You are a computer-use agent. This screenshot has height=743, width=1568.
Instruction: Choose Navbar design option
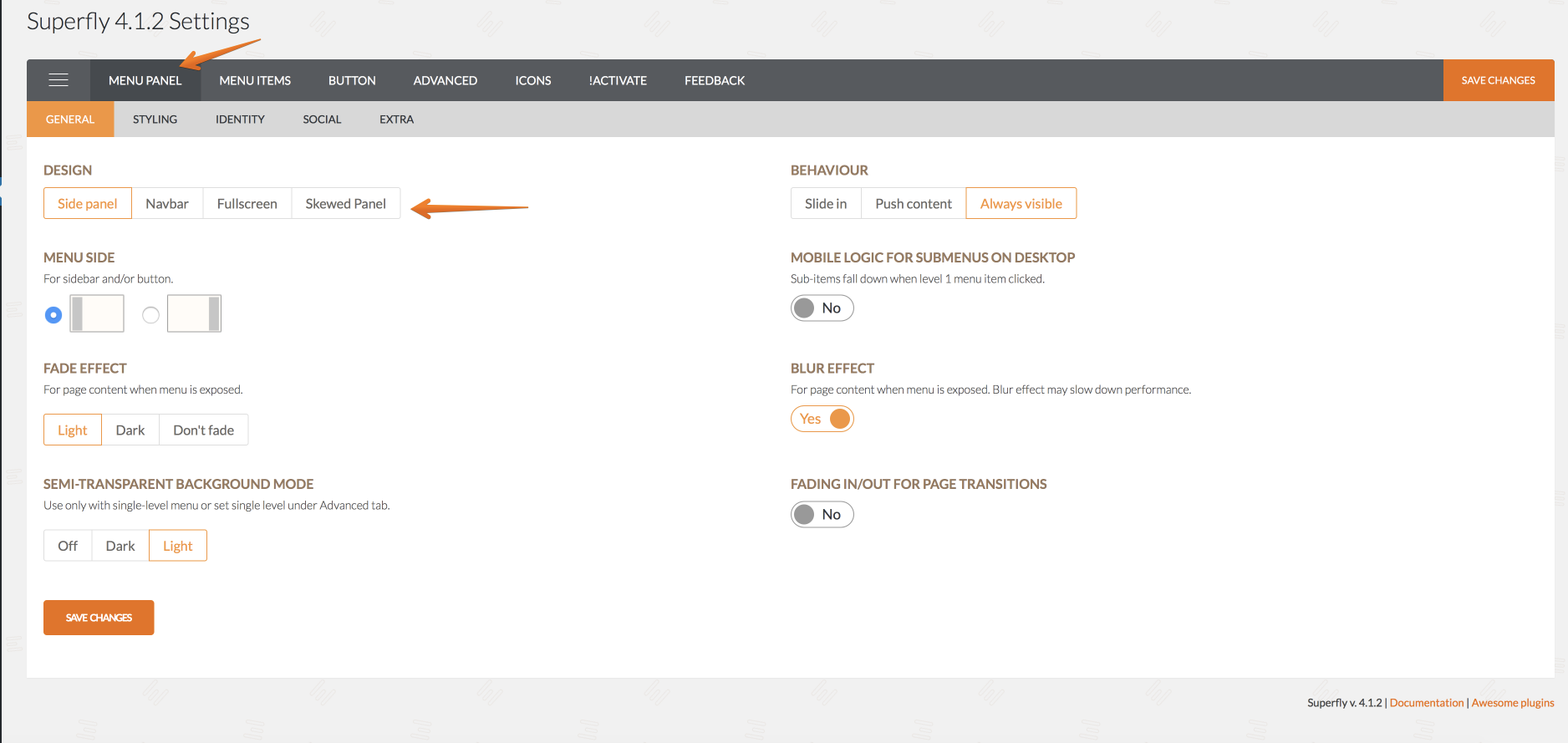[x=167, y=203]
